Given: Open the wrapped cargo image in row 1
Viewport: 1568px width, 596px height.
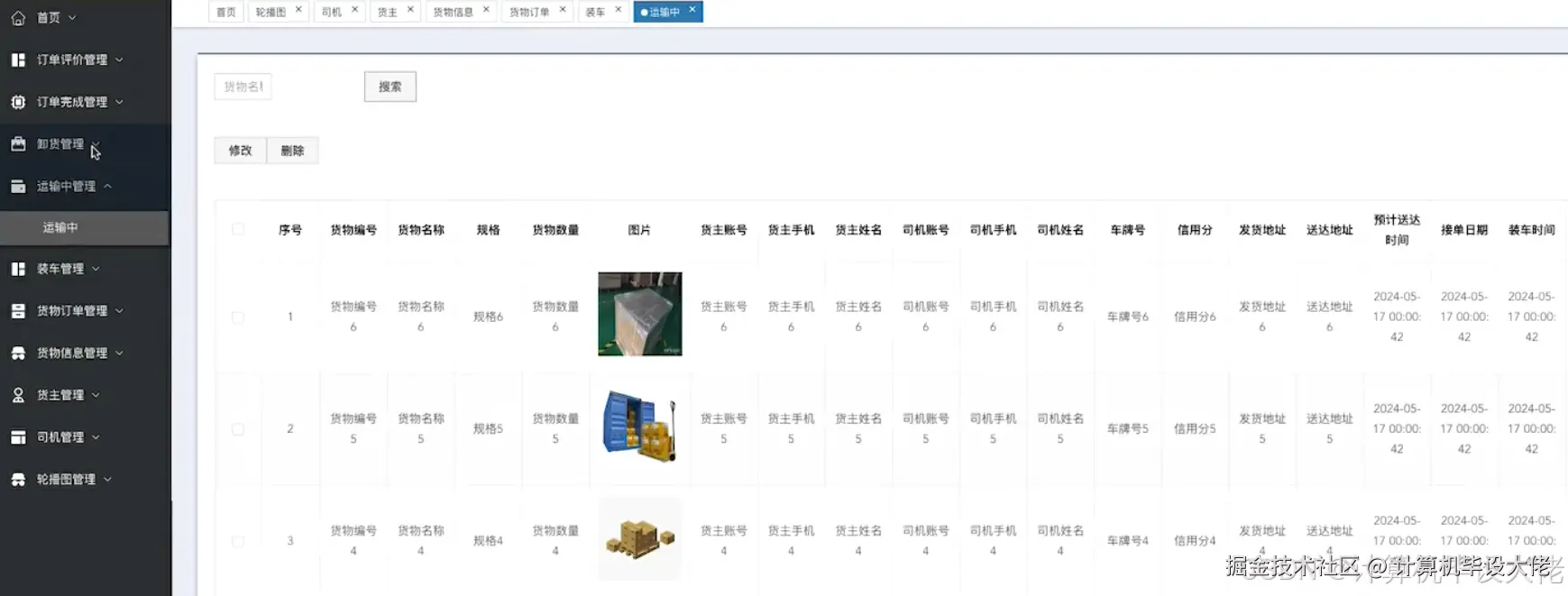Looking at the screenshot, I should coord(640,314).
